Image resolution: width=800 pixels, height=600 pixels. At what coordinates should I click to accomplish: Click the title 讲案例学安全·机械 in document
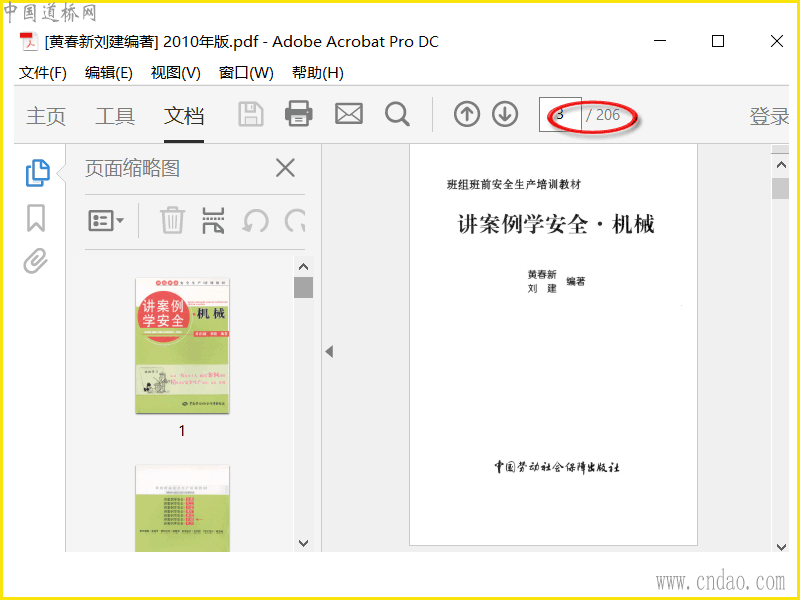[556, 224]
